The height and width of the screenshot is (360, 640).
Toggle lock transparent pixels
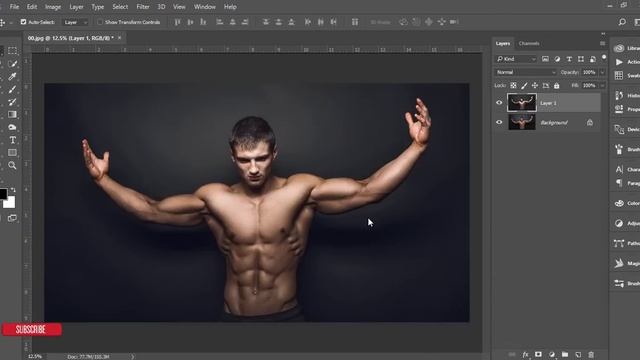click(513, 86)
